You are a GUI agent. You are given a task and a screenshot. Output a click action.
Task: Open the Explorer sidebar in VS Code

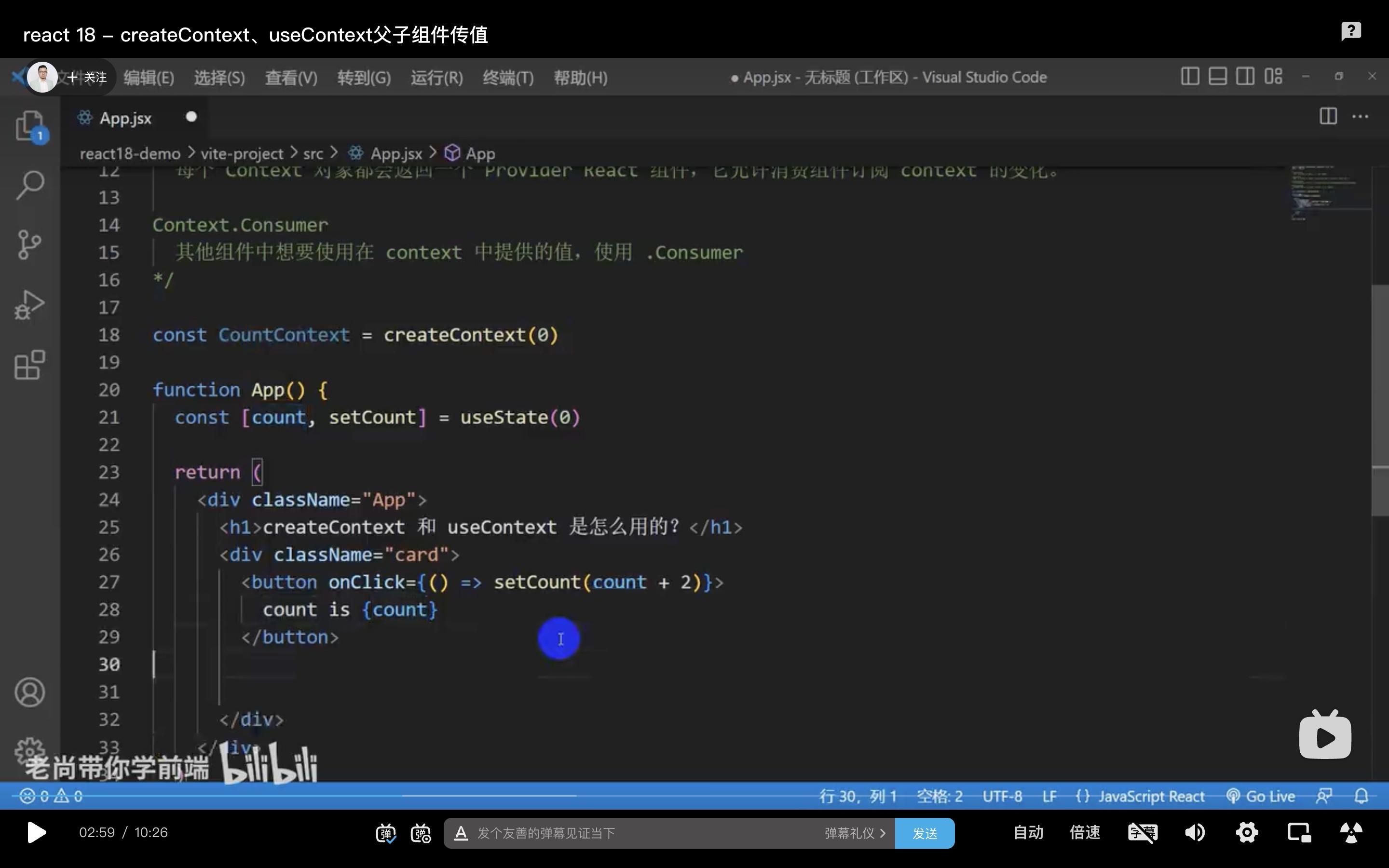coord(30,126)
